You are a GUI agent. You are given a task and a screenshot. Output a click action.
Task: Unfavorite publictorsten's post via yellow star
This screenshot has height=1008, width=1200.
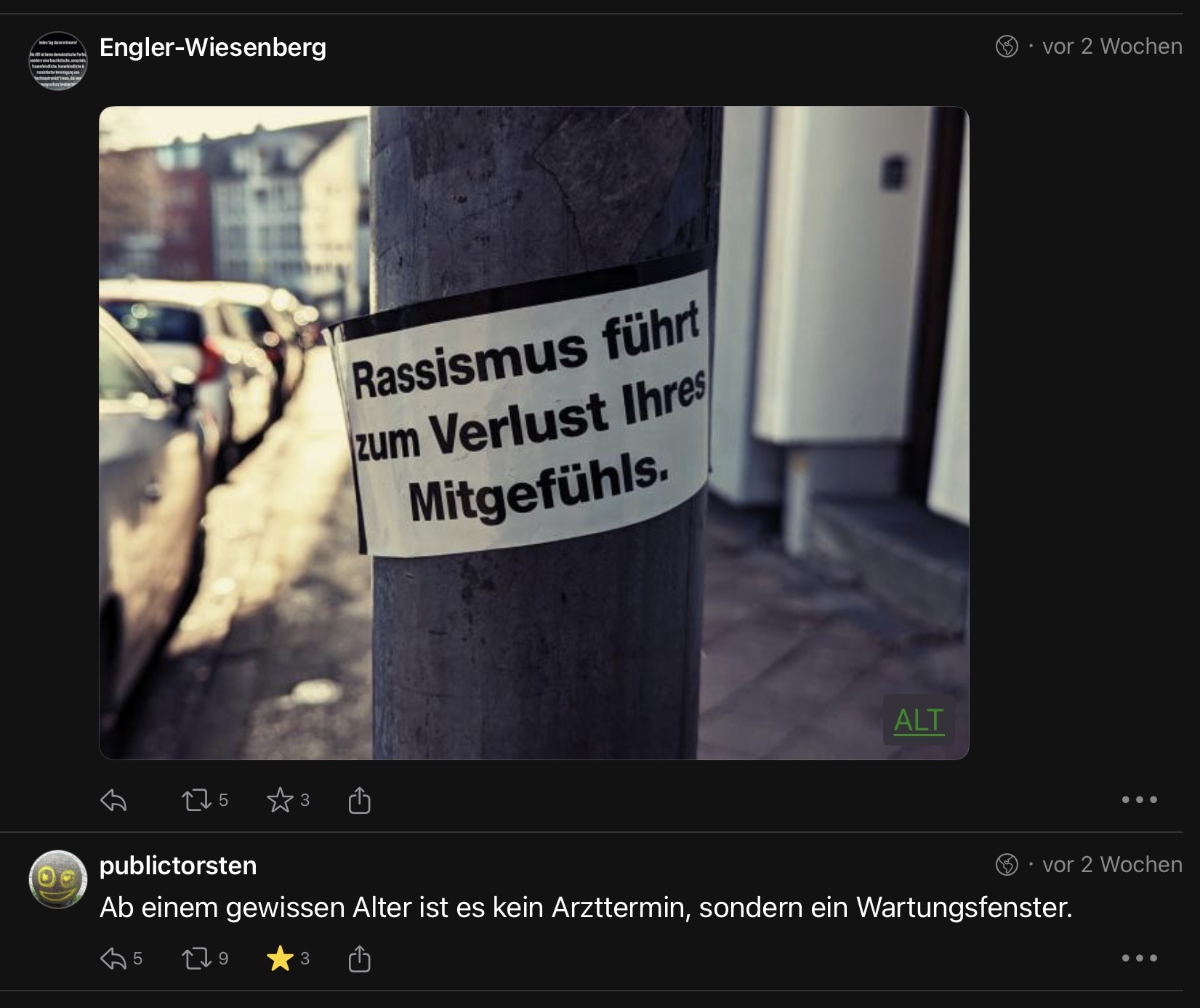(x=280, y=959)
